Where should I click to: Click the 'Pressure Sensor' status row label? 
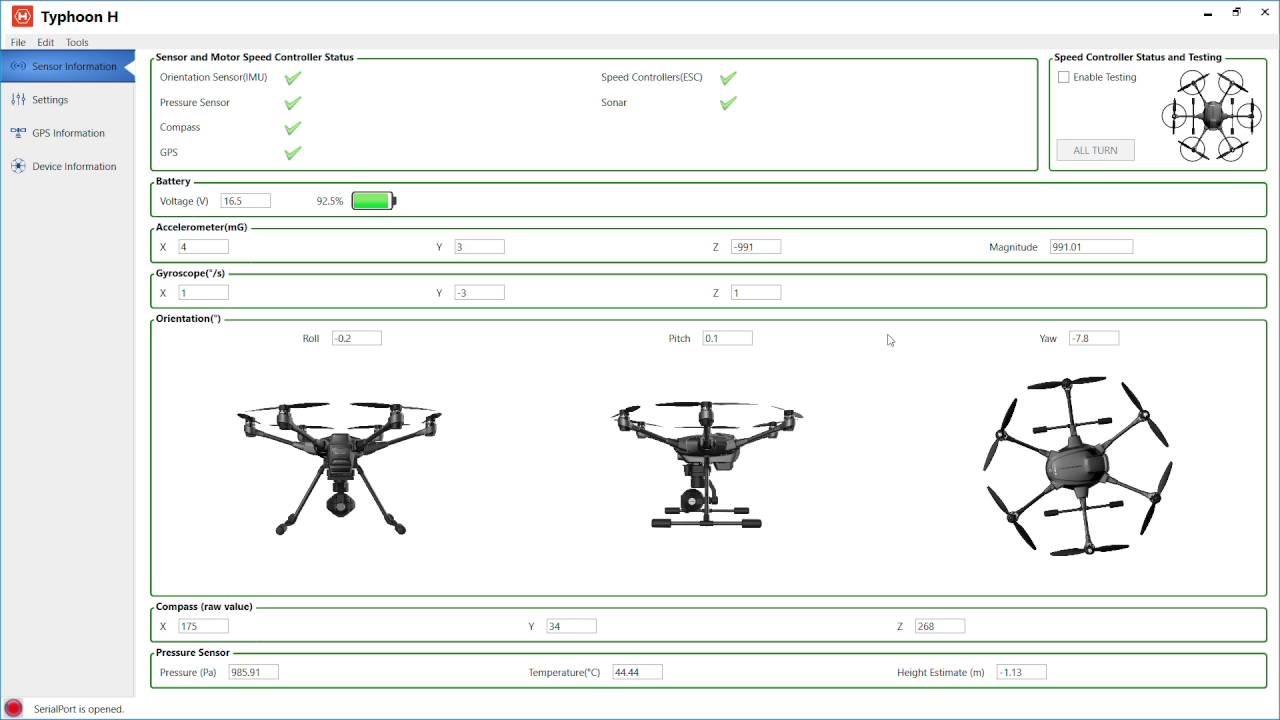(195, 102)
